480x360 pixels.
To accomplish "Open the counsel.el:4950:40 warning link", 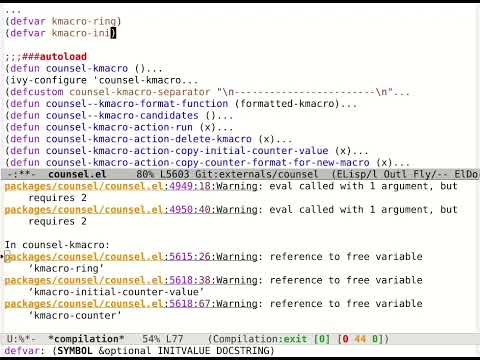I will click(107, 210).
